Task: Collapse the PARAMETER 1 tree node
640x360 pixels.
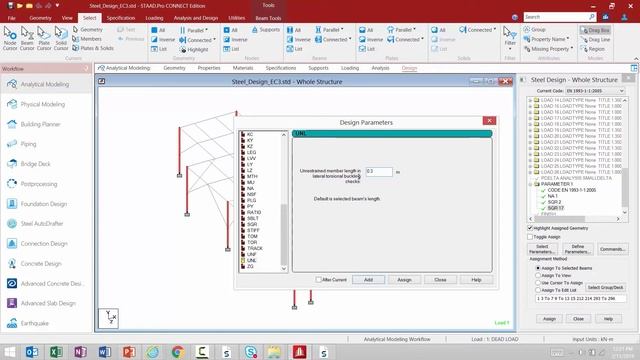Action: pos(530,184)
